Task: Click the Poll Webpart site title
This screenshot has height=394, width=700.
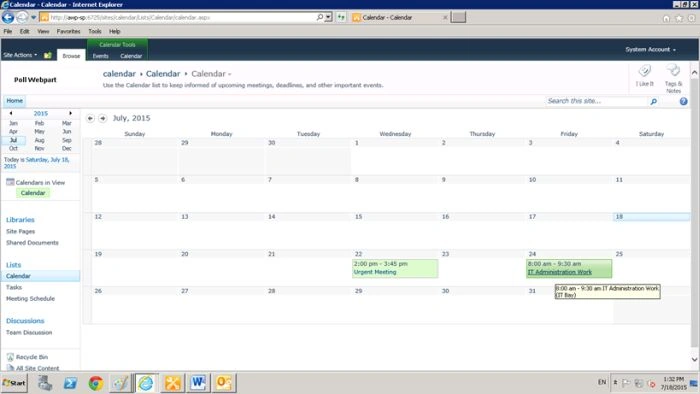Action: click(35, 79)
